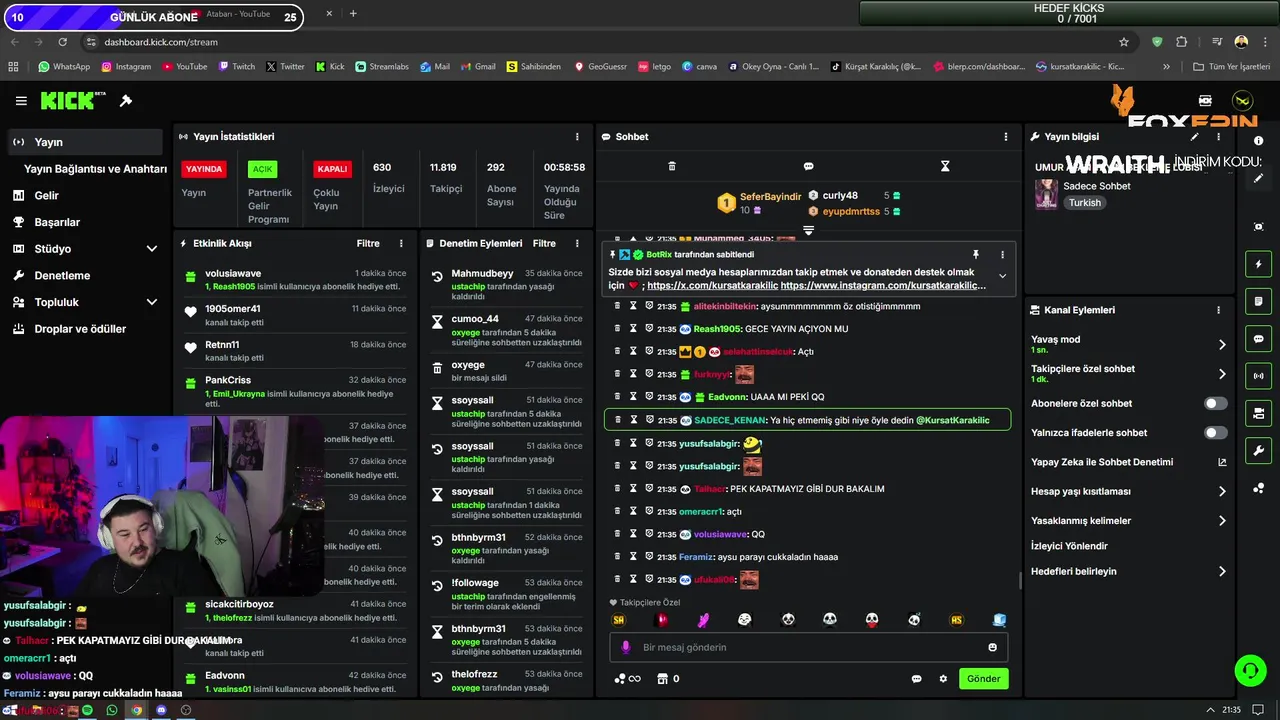Open Hedefleri belirleyin arrow
Image resolution: width=1280 pixels, height=720 pixels.
pyautogui.click(x=1221, y=572)
